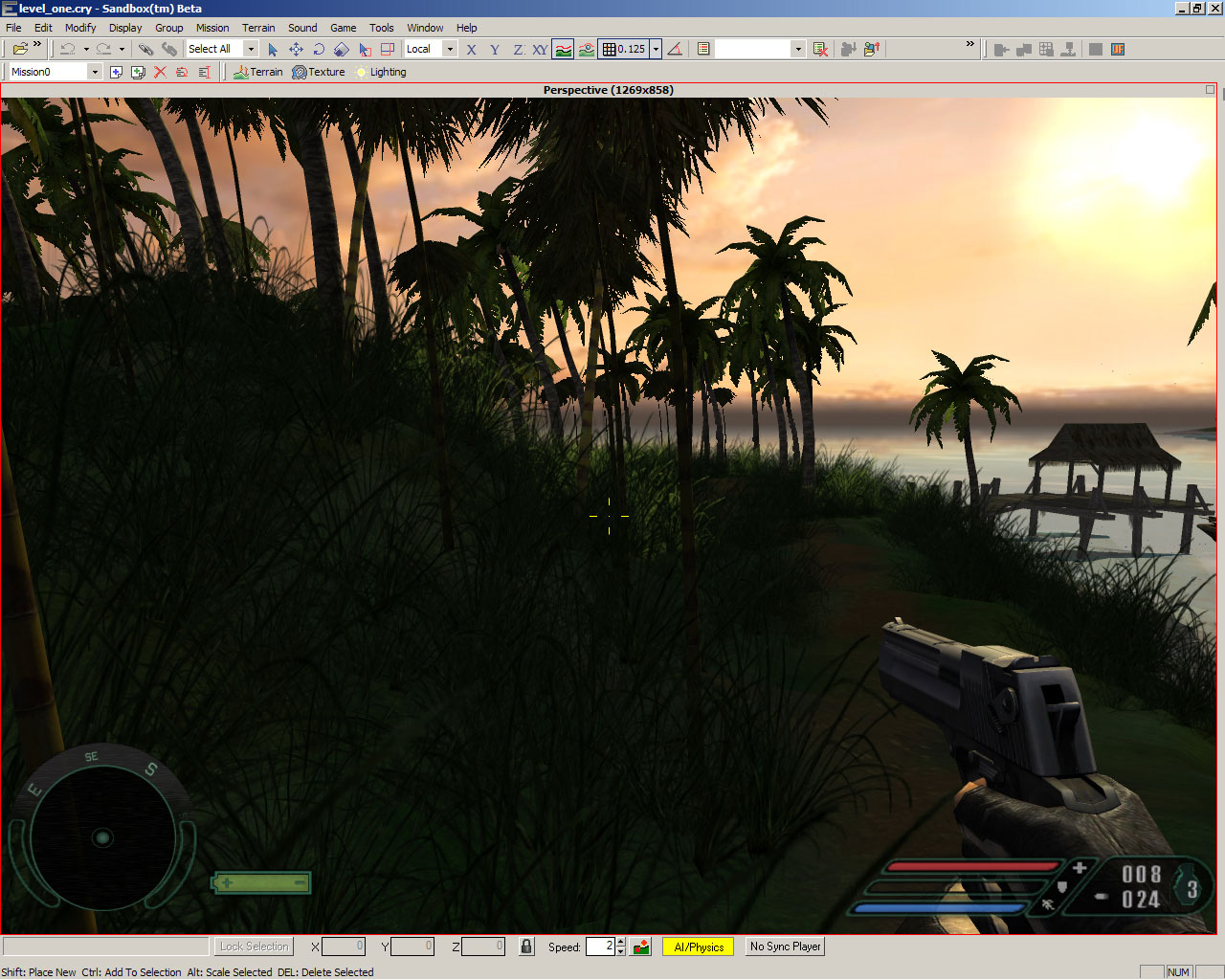1225x980 pixels.
Task: Lock Y axis constraint
Action: point(495,49)
